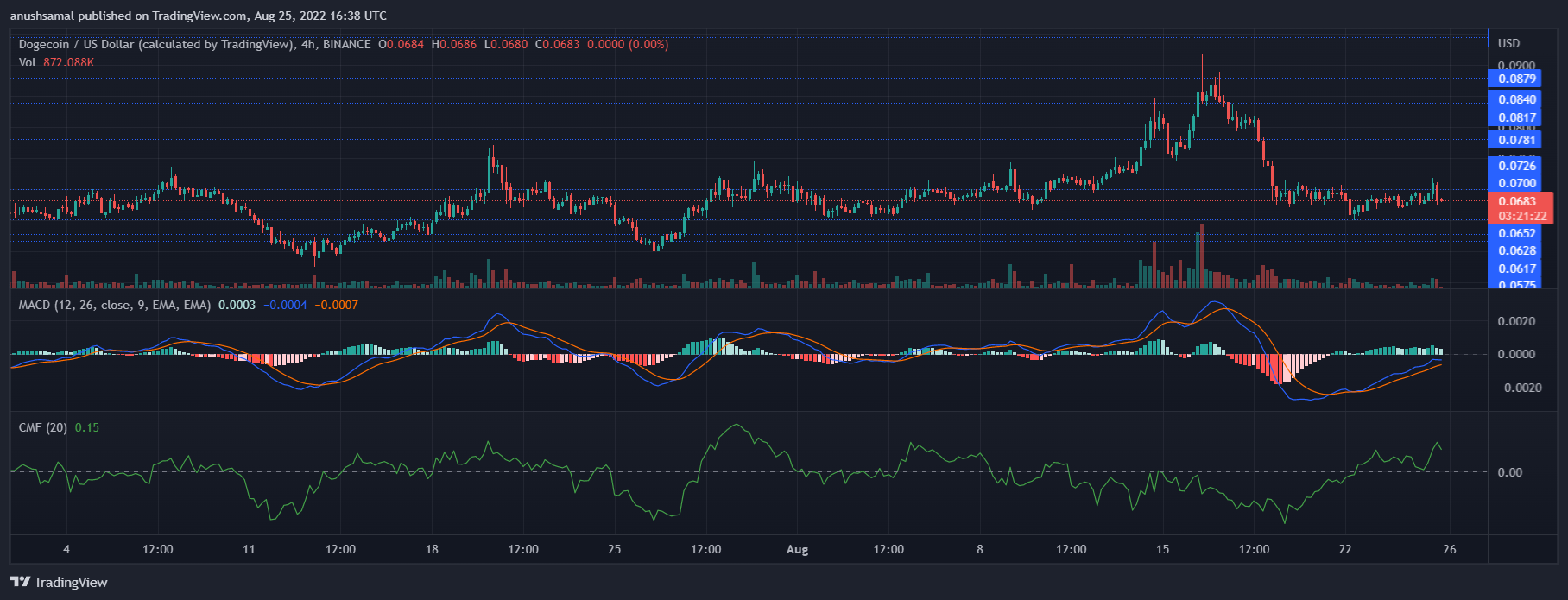This screenshot has width=1568, height=600.
Task: Select the 0.0652 price level label
Action: [1515, 233]
